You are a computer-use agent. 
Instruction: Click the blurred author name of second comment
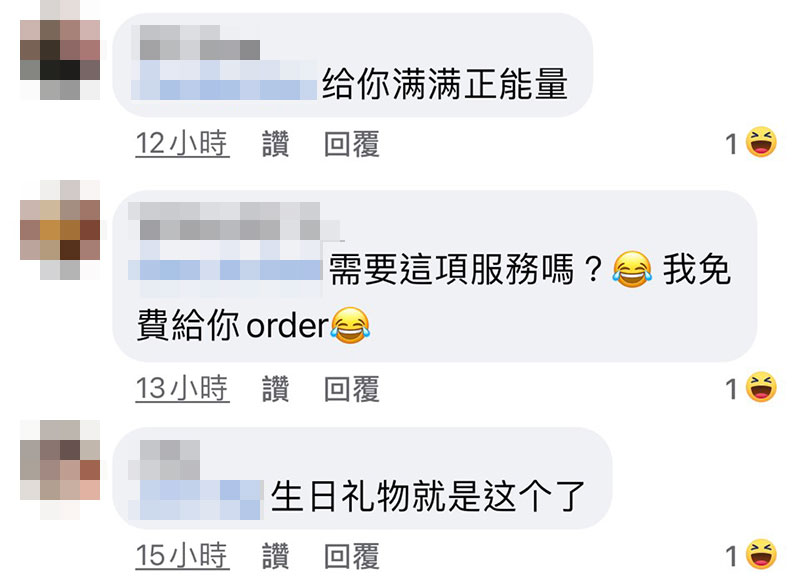point(234,221)
